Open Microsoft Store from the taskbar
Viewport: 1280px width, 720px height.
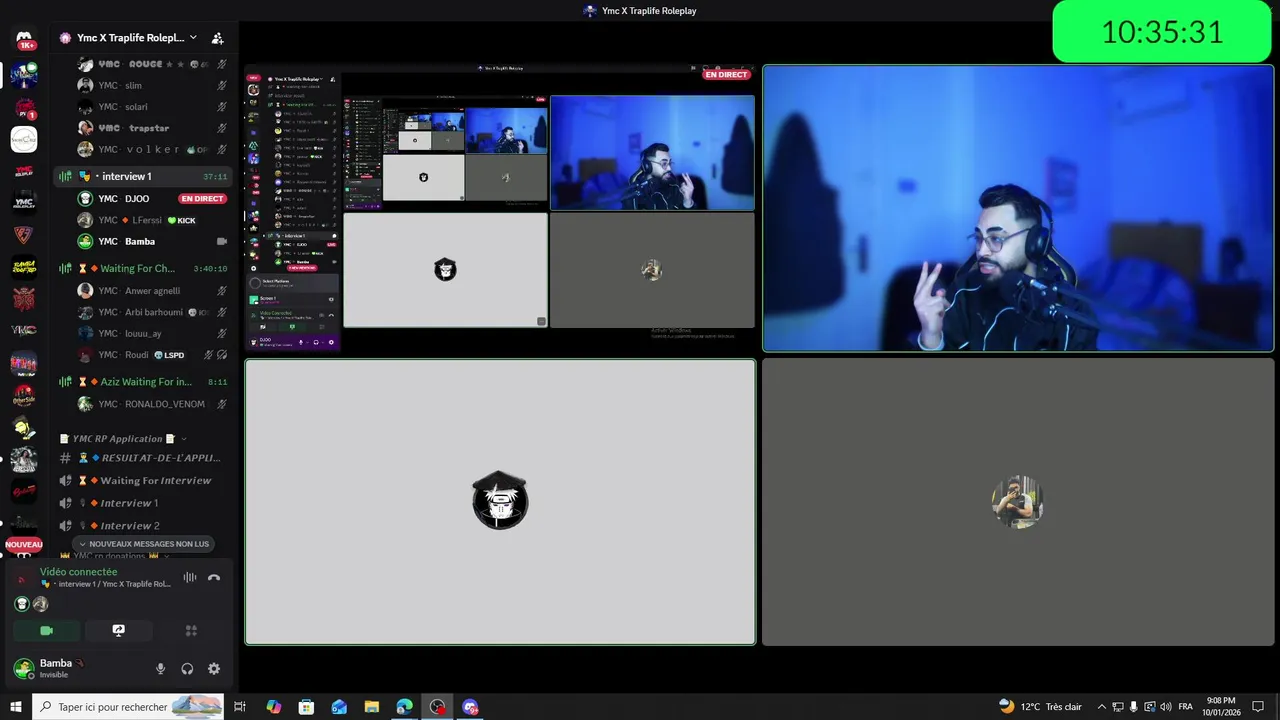point(306,707)
